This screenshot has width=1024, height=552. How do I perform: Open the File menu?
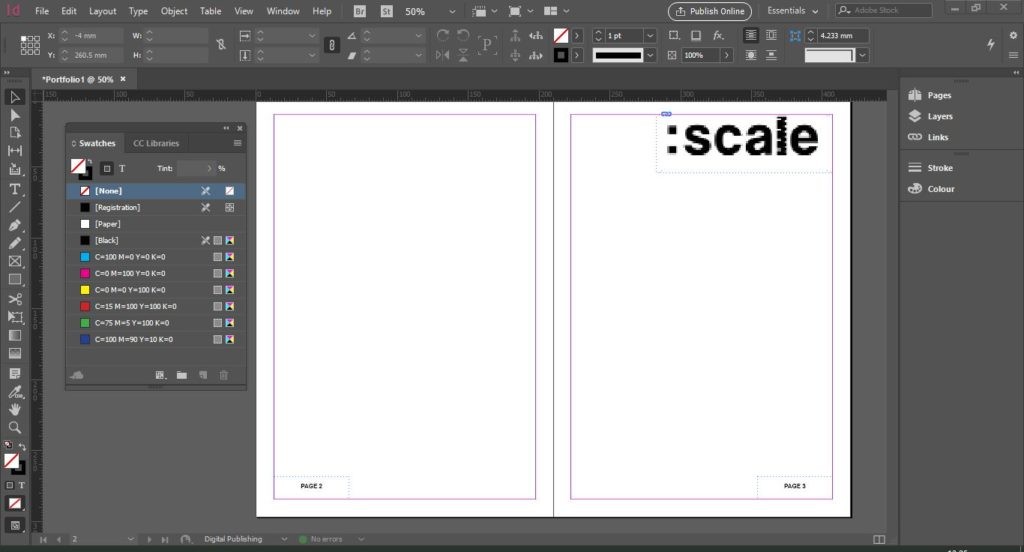tap(42, 11)
